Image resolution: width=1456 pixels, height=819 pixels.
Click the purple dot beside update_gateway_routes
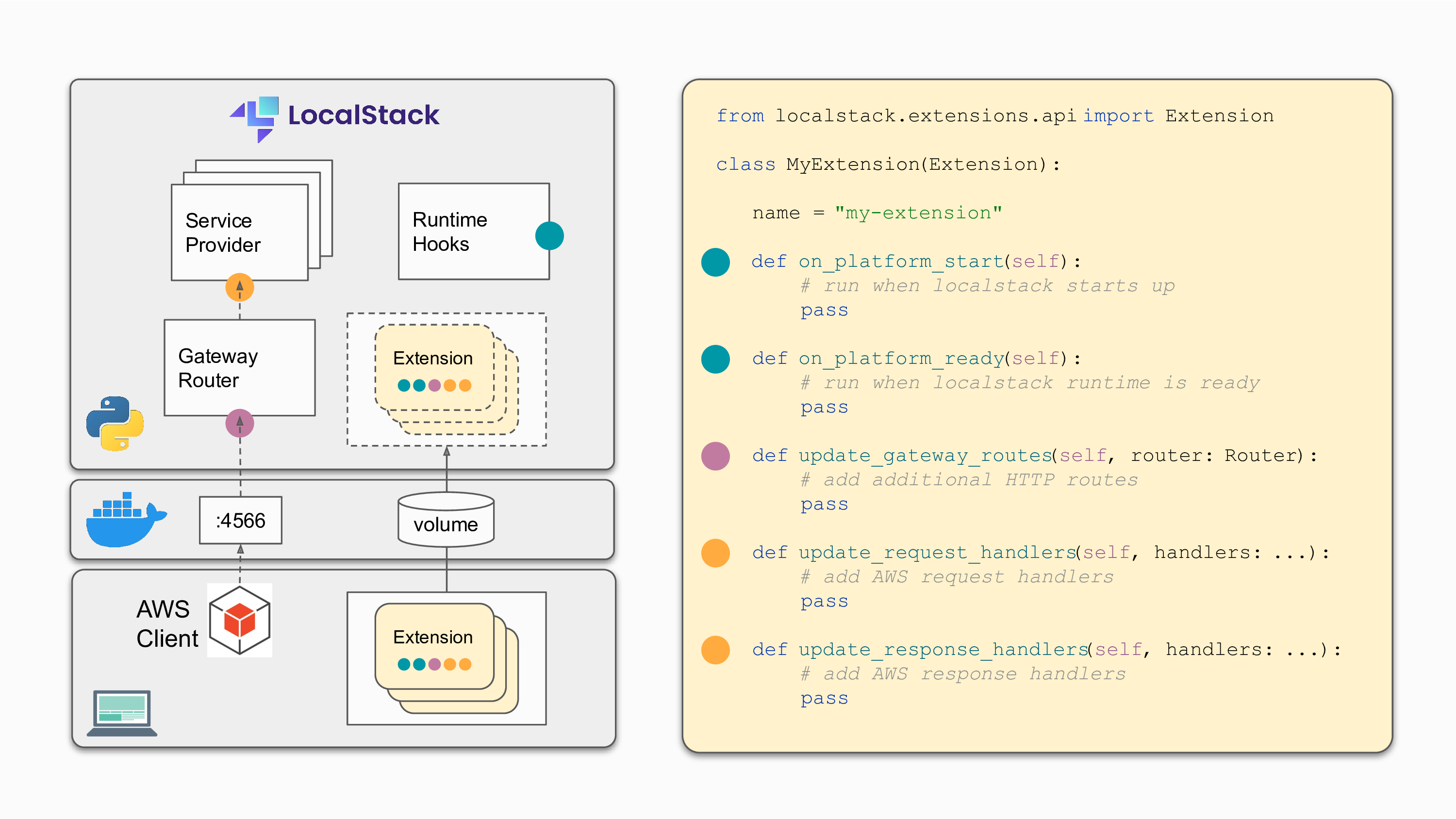(x=715, y=456)
